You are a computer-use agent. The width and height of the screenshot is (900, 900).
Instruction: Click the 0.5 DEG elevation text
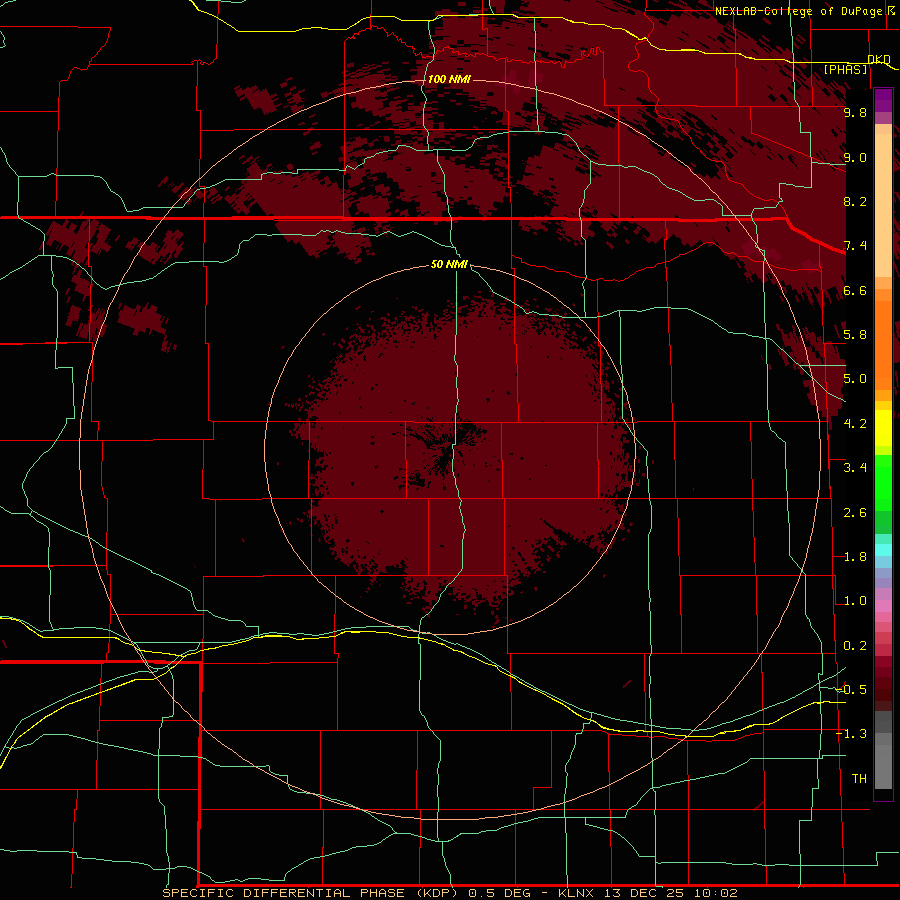[x=499, y=893]
